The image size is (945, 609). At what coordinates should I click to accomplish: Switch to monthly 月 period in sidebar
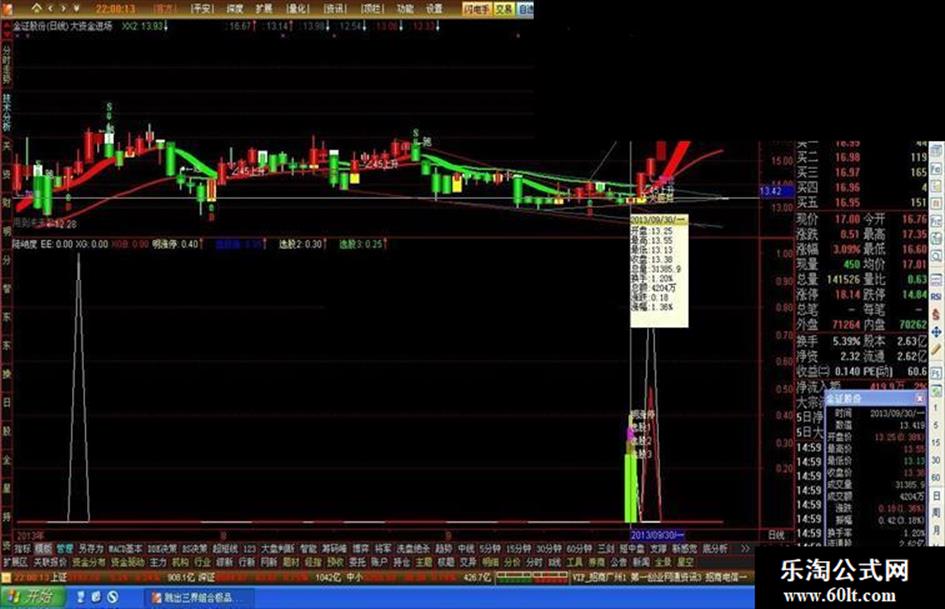pyautogui.click(x=936, y=530)
